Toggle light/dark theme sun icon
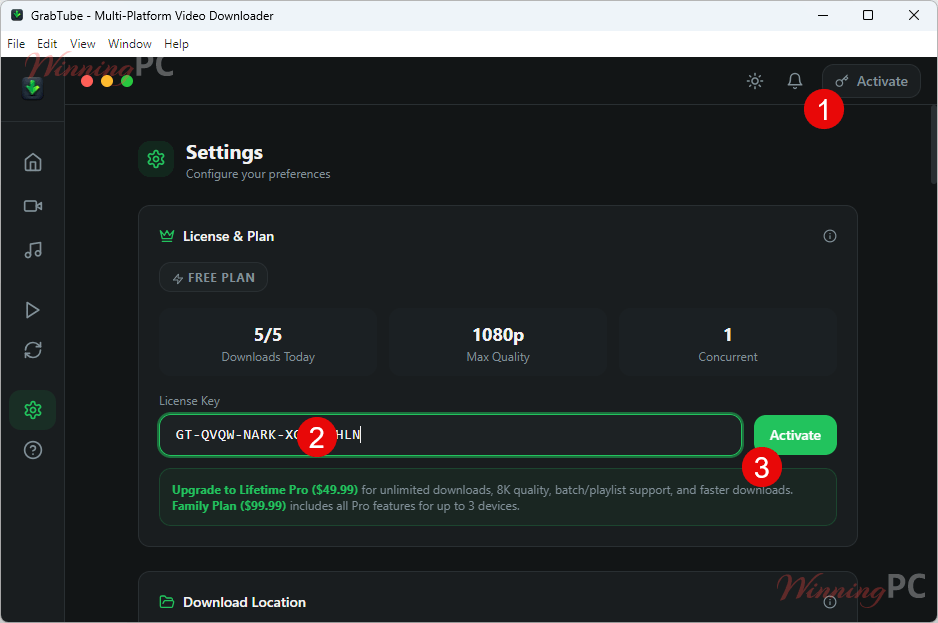The image size is (938, 623). (x=755, y=81)
